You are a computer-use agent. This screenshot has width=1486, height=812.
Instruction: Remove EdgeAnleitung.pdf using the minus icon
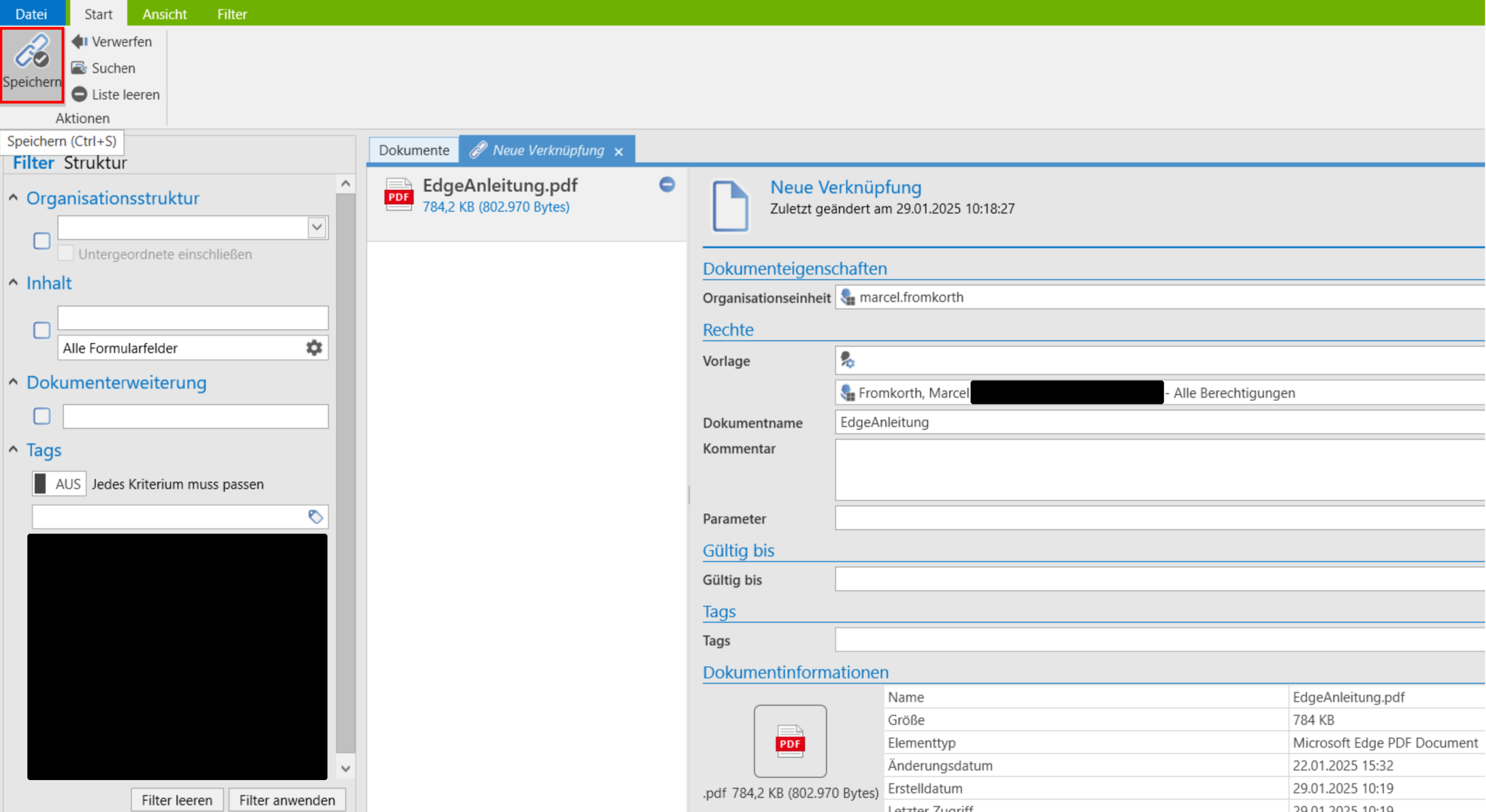point(666,185)
